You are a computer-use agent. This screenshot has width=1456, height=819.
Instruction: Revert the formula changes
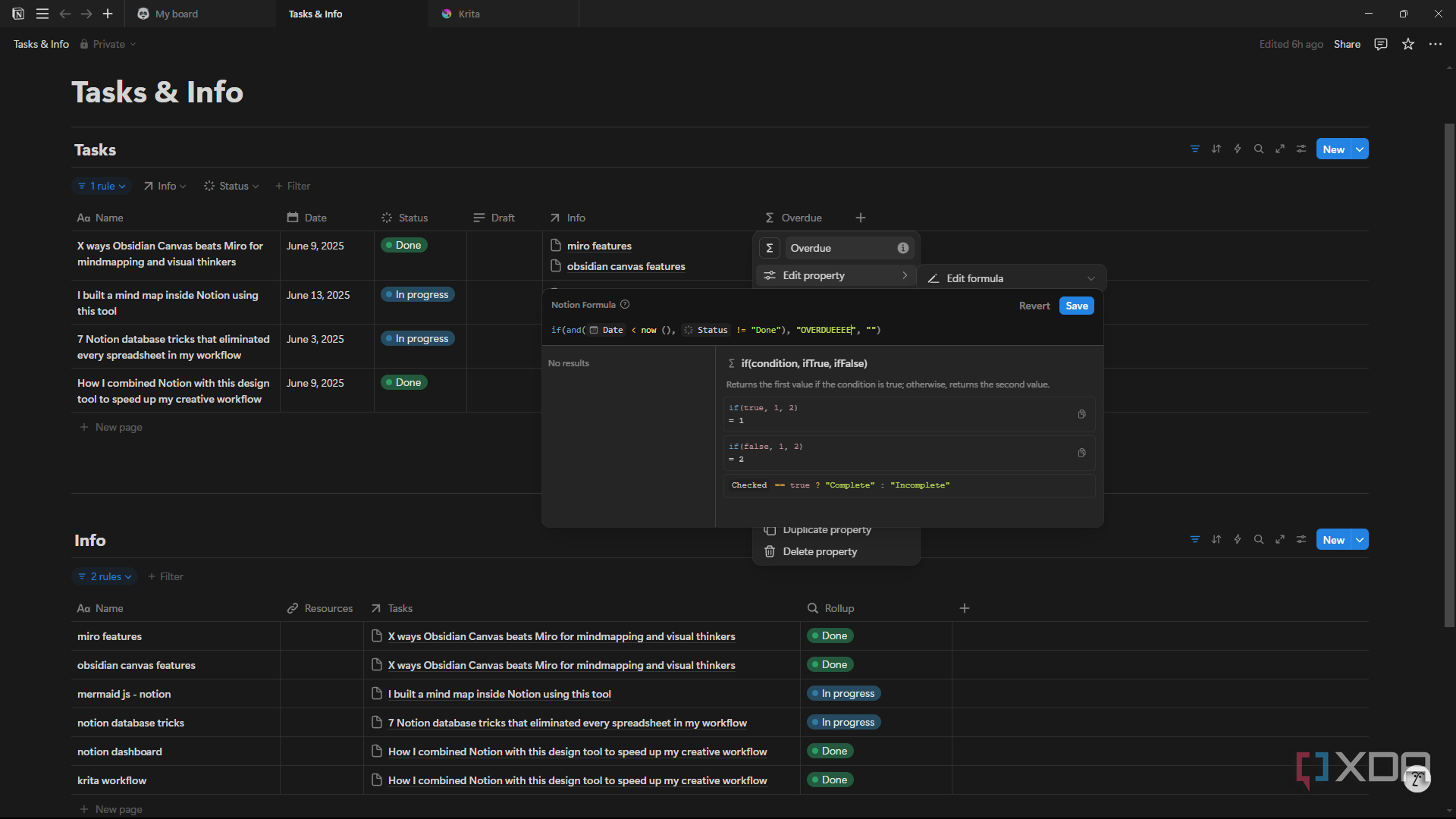click(x=1034, y=306)
